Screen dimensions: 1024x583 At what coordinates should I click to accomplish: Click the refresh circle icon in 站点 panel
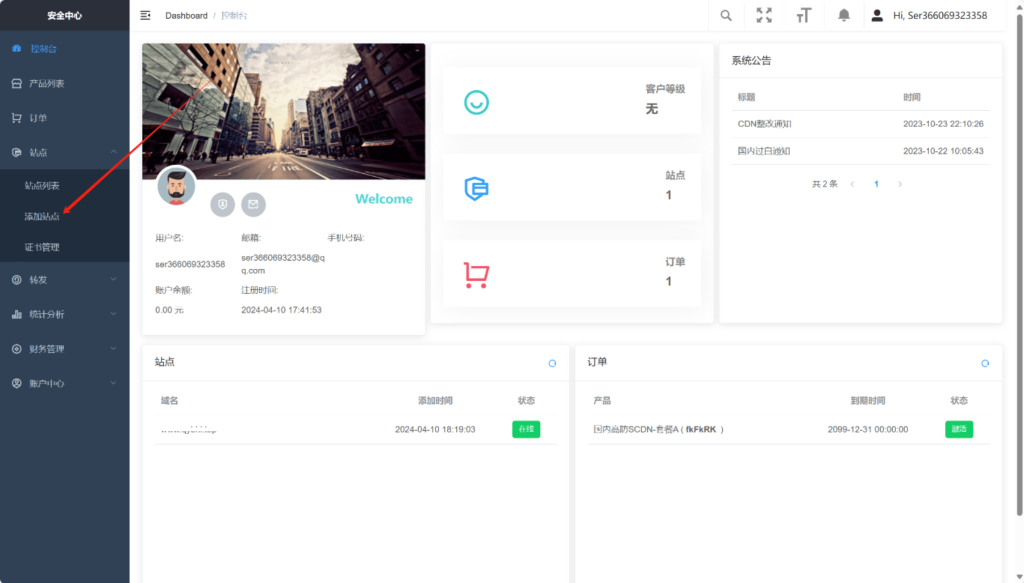click(x=552, y=363)
